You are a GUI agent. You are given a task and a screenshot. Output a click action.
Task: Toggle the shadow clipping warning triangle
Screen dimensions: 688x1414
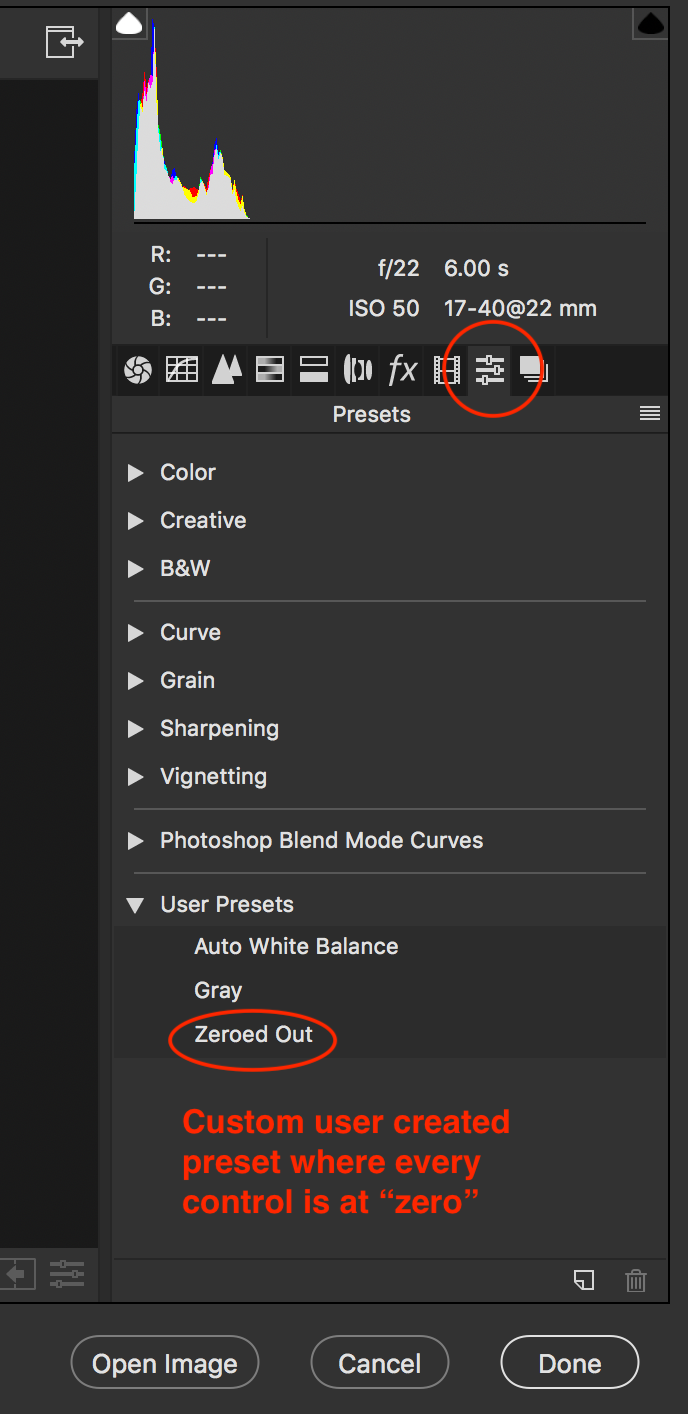click(x=130, y=24)
